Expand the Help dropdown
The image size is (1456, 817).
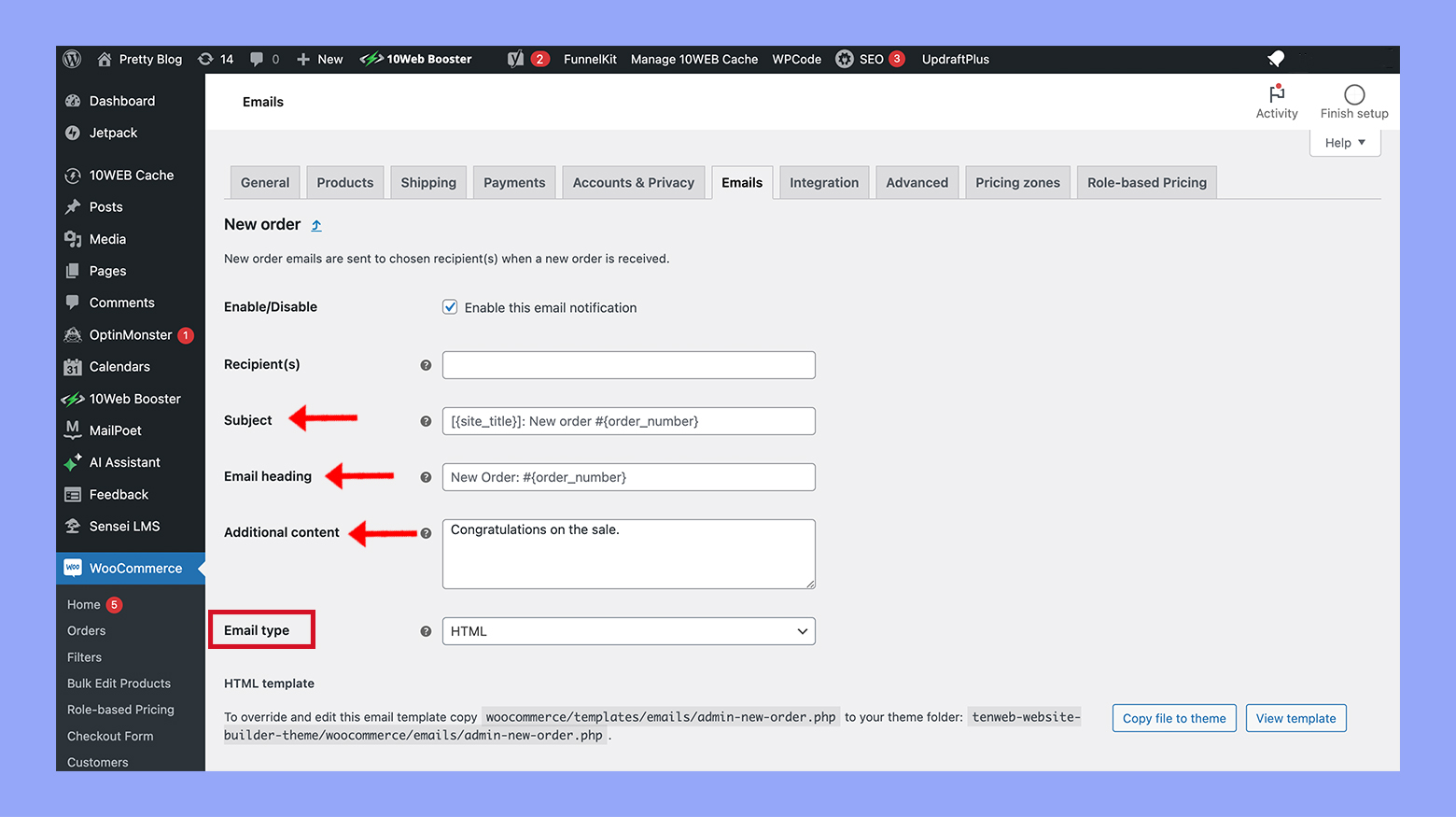pyautogui.click(x=1344, y=142)
